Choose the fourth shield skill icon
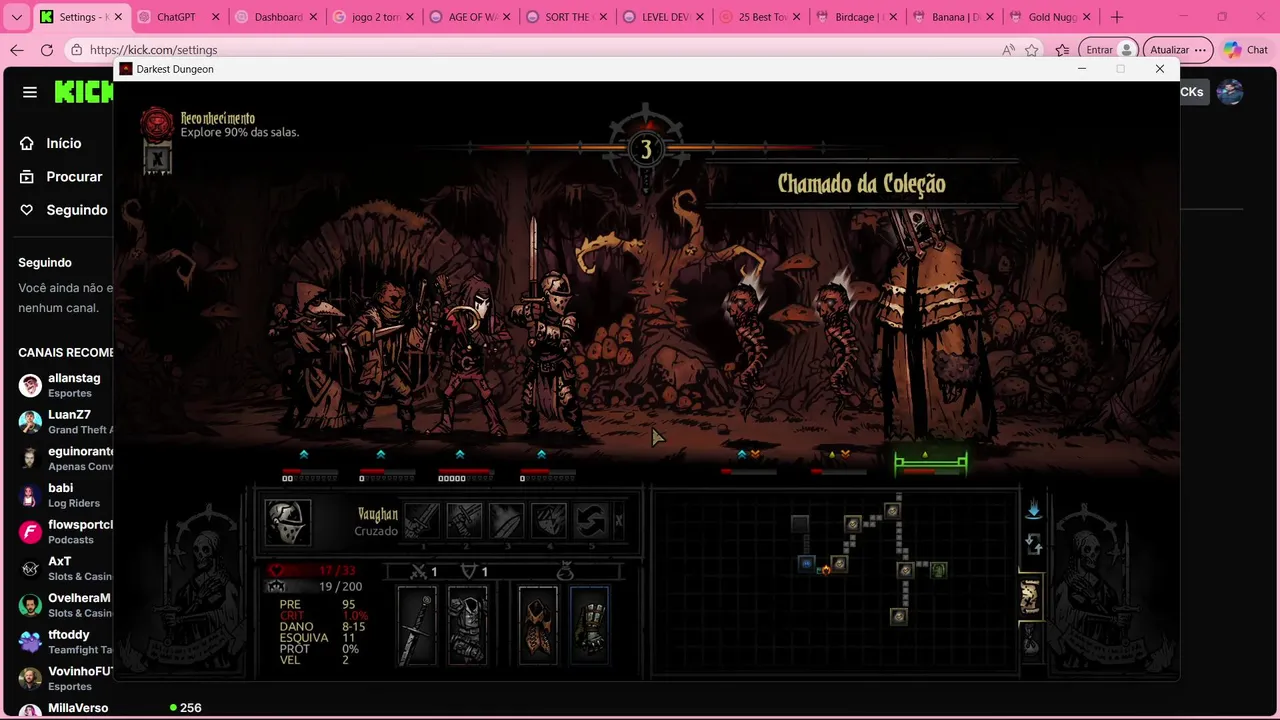Screen dimensions: 1280x720 548,522
